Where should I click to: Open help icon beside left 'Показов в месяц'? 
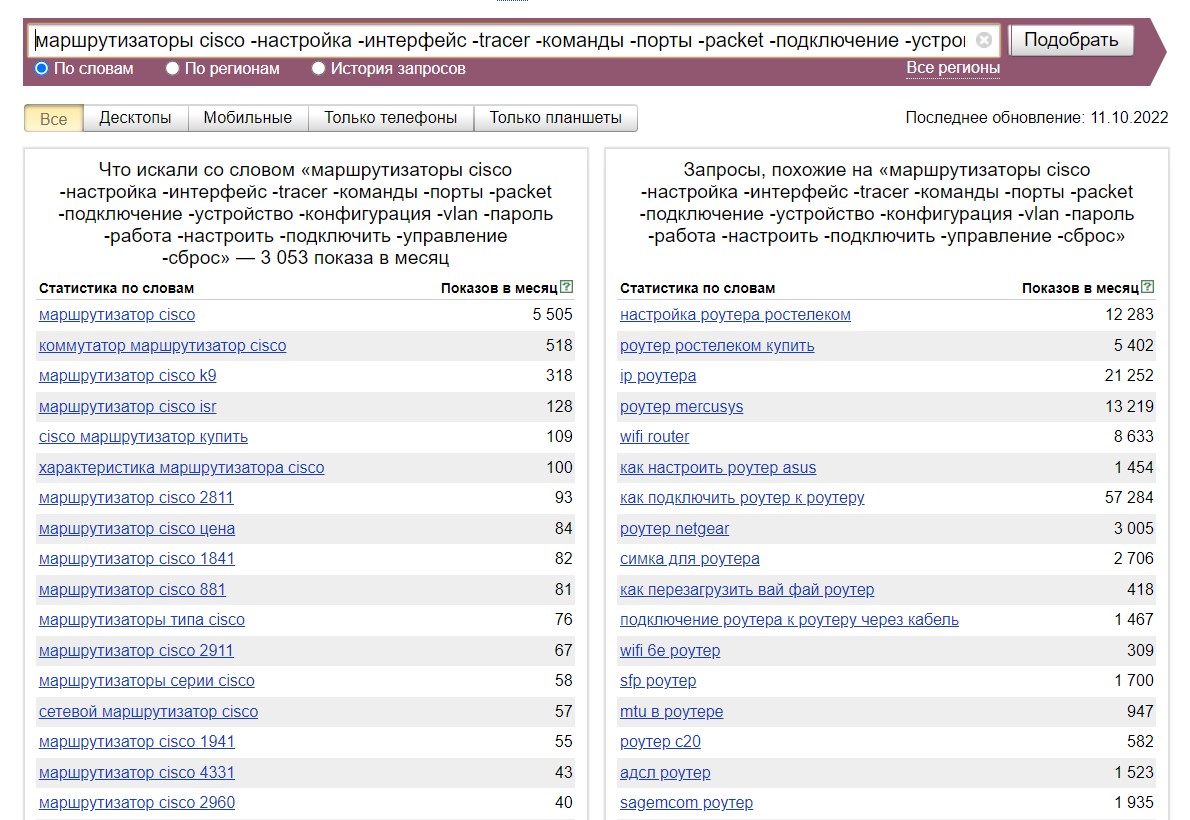[x=567, y=287]
